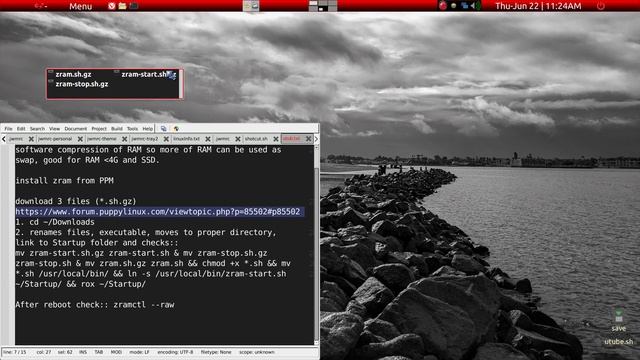
Task: Click the line '1. cd ~/Downloads'
Action: (55, 222)
